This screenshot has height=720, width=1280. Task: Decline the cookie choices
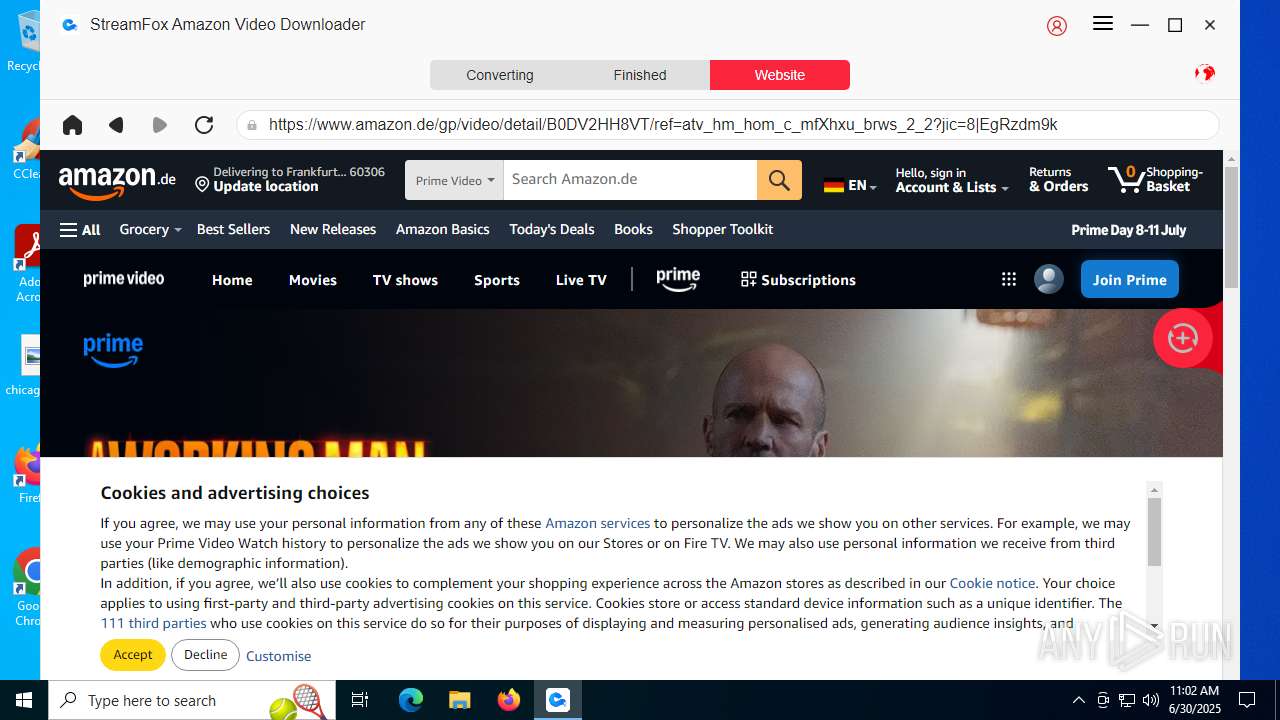(x=205, y=655)
